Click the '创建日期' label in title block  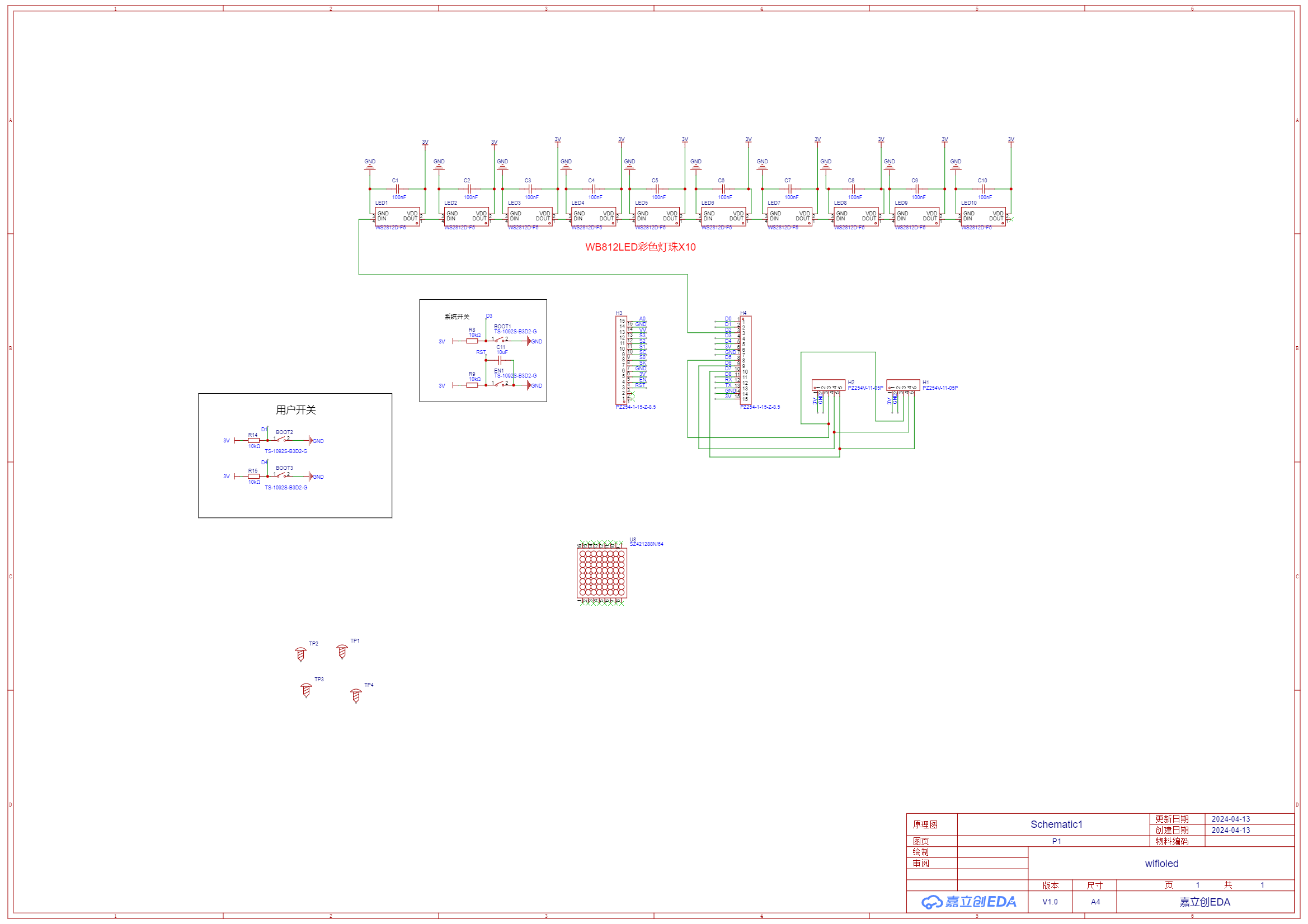click(1172, 830)
